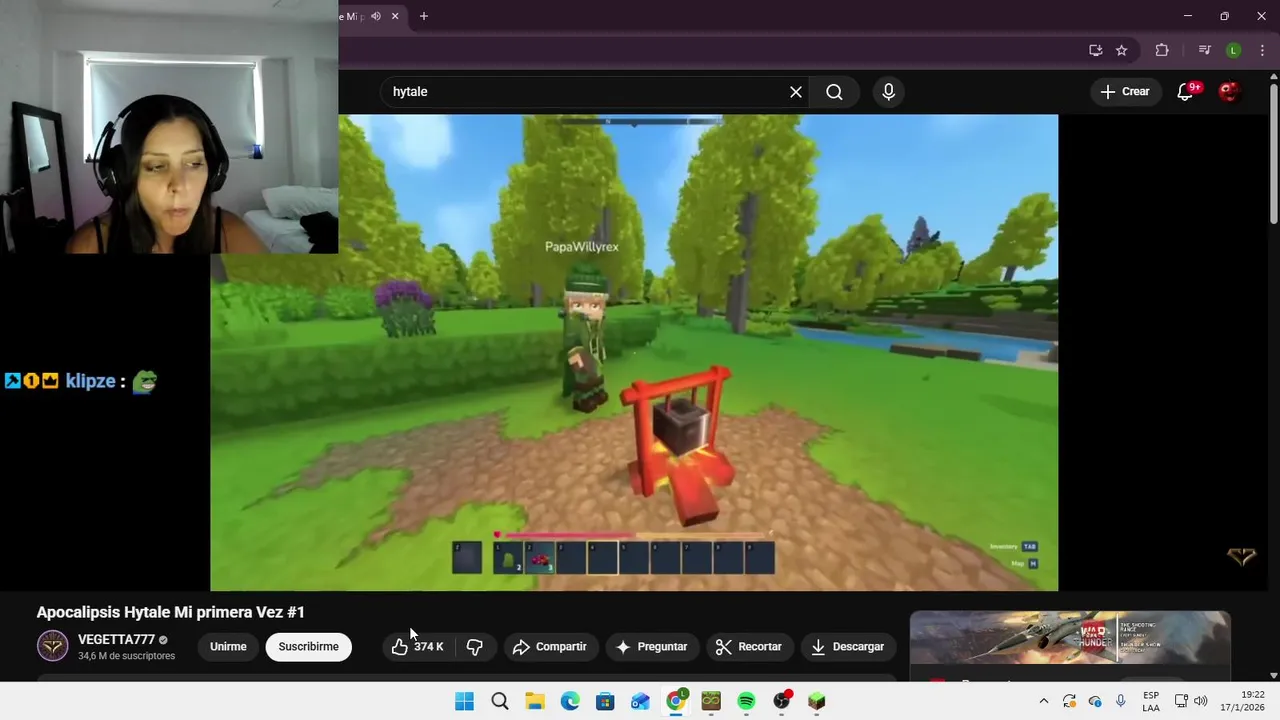Open the volume tray icon
This screenshot has height=720, width=1280.
[x=1201, y=702]
